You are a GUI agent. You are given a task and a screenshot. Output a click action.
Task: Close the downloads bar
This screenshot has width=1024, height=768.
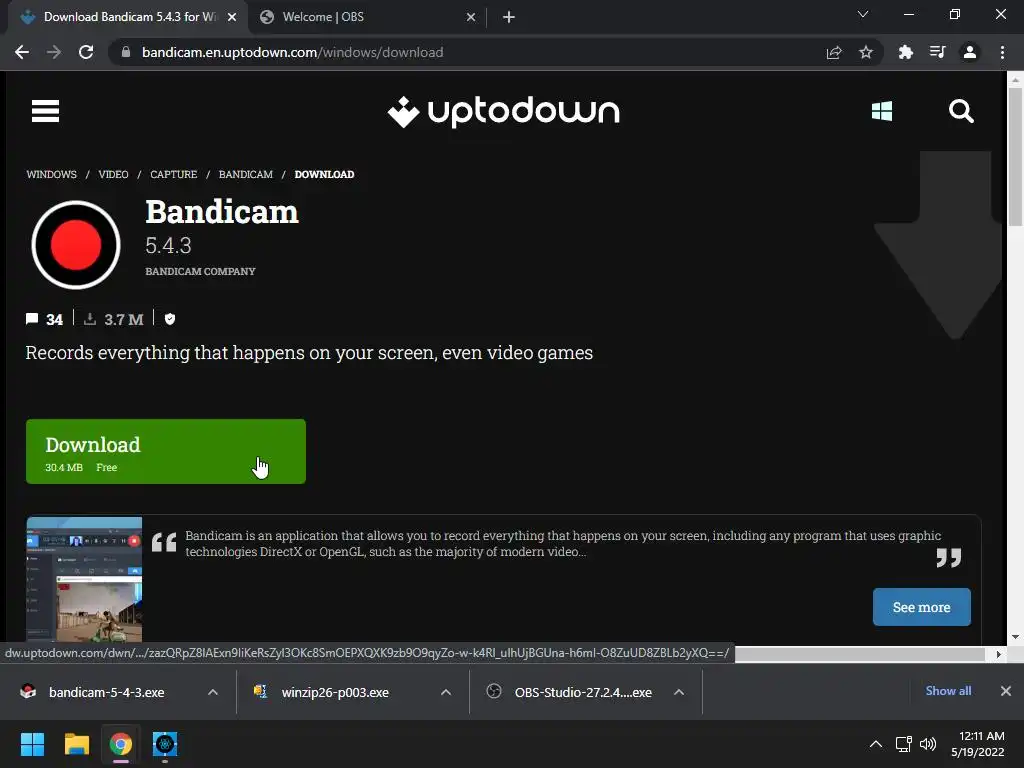click(x=1006, y=691)
